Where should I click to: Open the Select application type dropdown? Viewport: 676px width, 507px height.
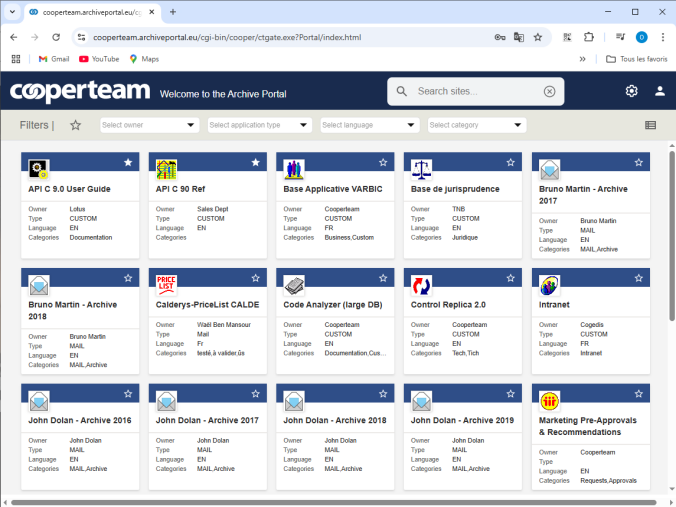[260, 125]
